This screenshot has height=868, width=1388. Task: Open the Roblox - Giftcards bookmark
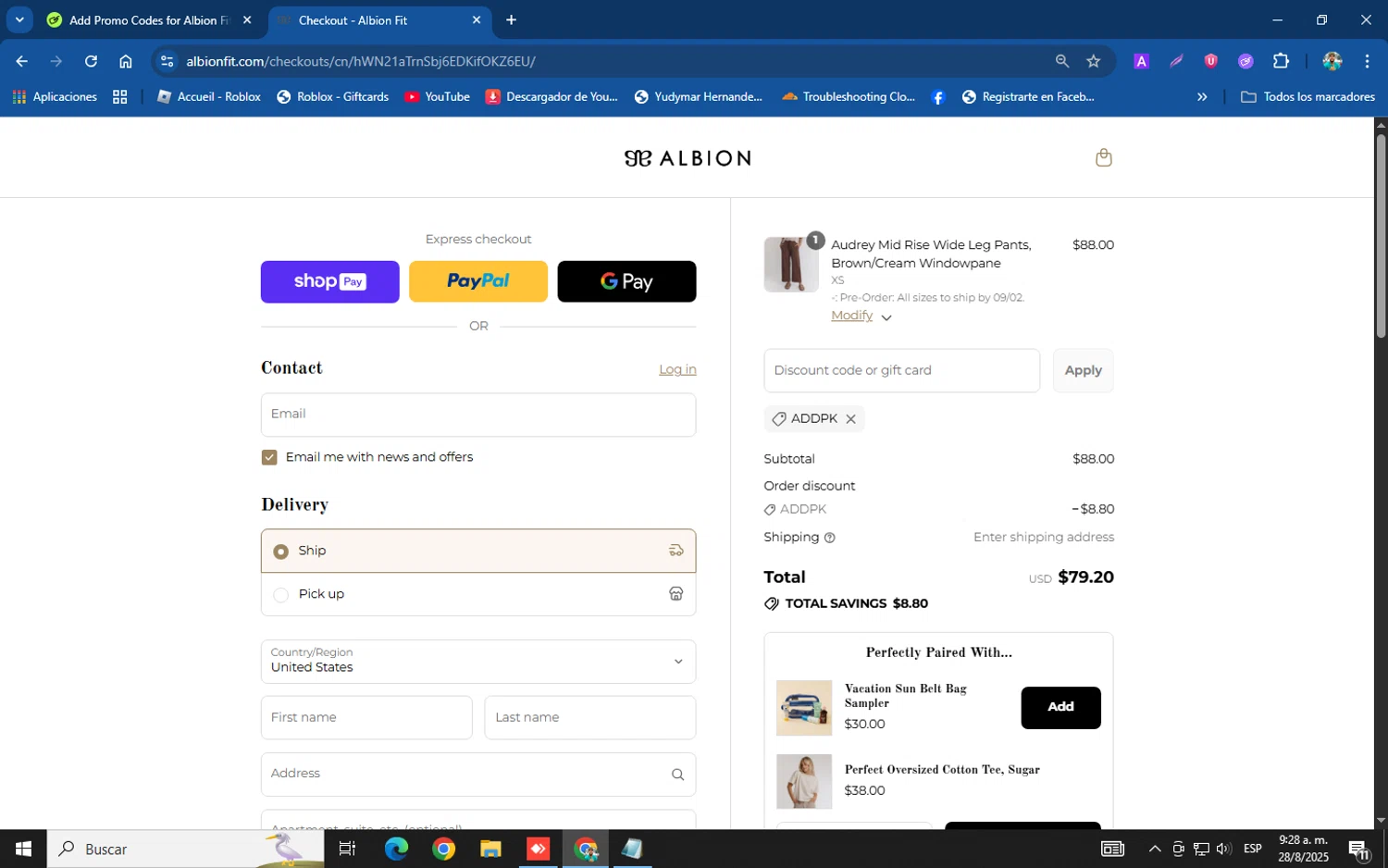[x=332, y=97]
